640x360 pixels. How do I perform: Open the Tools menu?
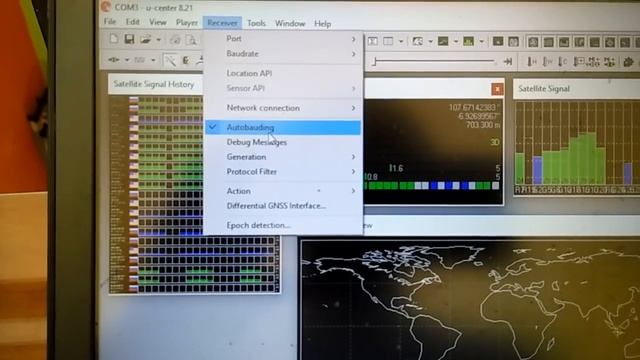coord(256,24)
